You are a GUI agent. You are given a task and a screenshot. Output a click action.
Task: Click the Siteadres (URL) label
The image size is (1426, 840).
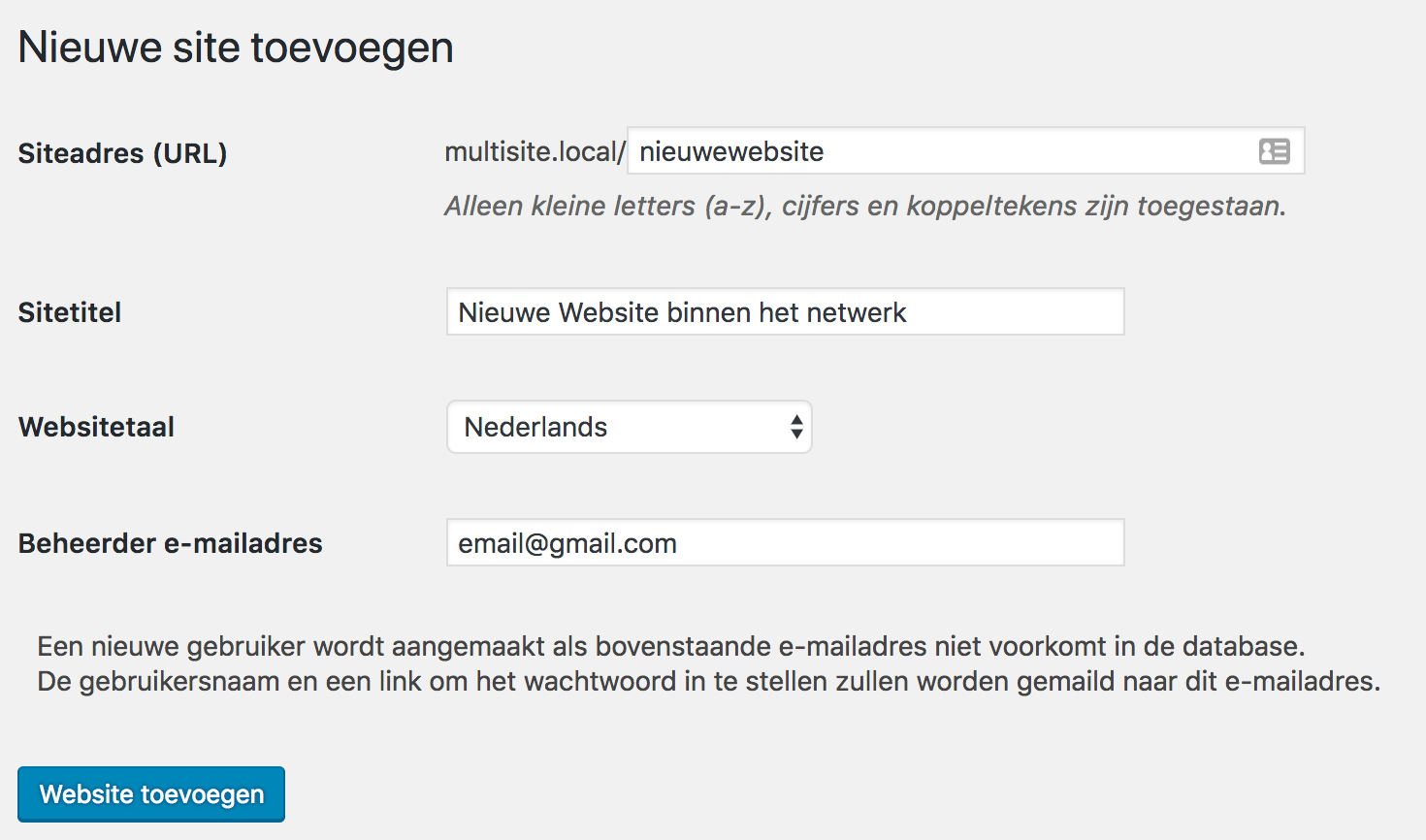122,153
